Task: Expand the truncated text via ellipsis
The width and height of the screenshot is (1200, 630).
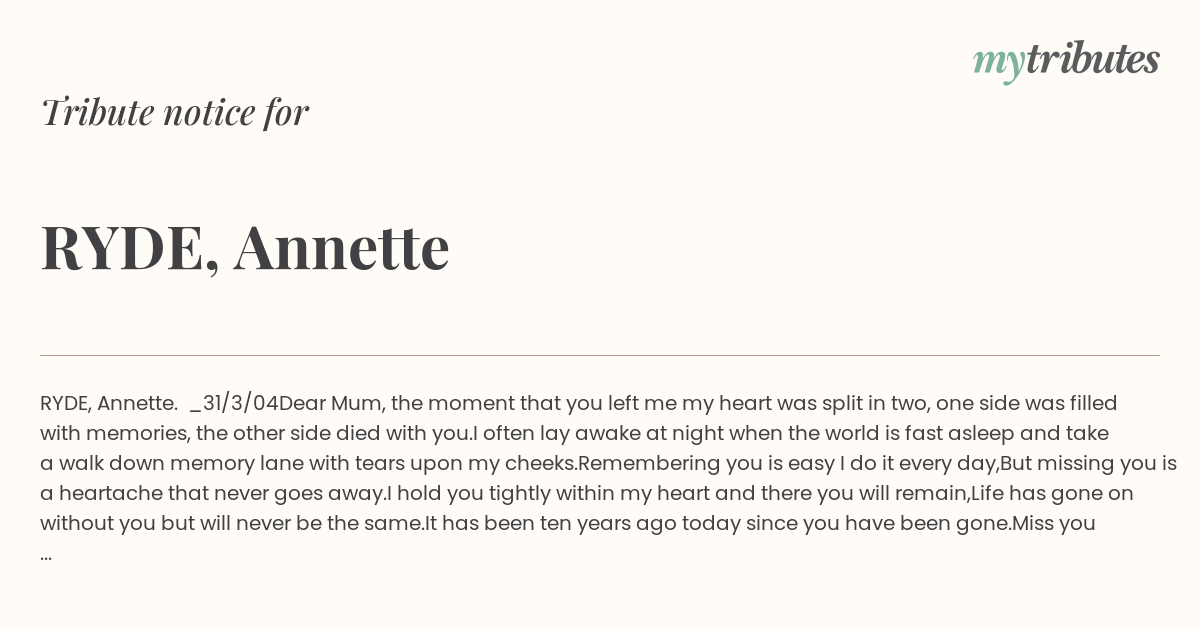Action: (x=46, y=554)
